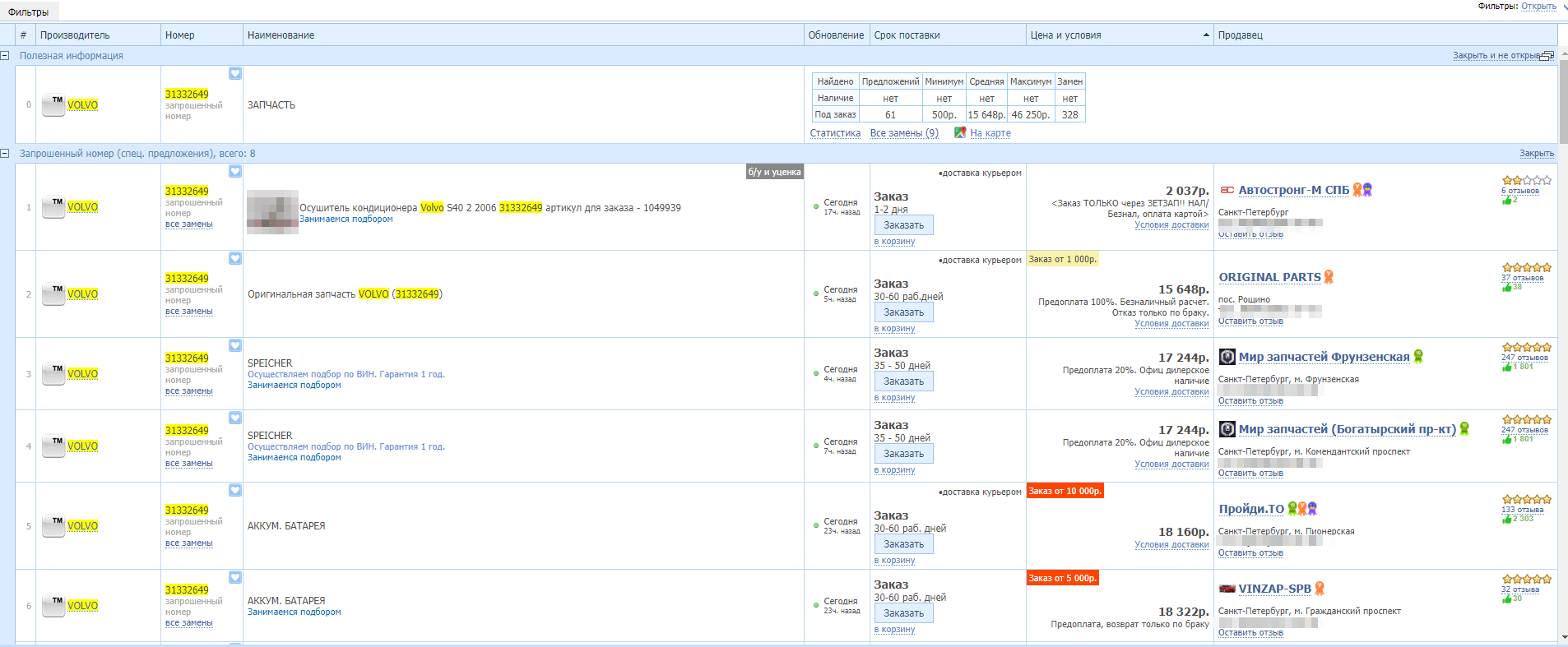
Task: Click the 46 250р. maximum price cell
Action: tap(1031, 115)
